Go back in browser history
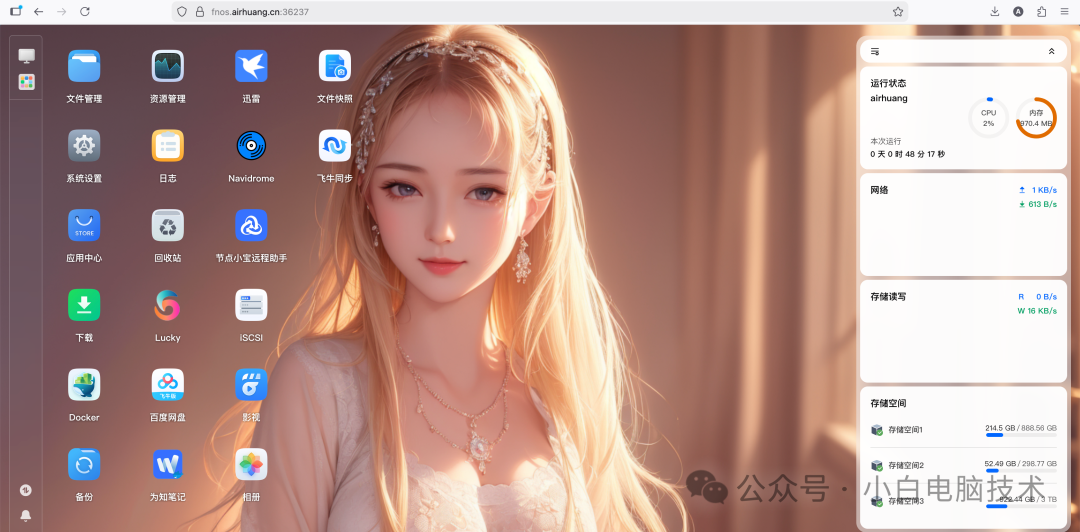This screenshot has height=532, width=1080. pos(39,12)
